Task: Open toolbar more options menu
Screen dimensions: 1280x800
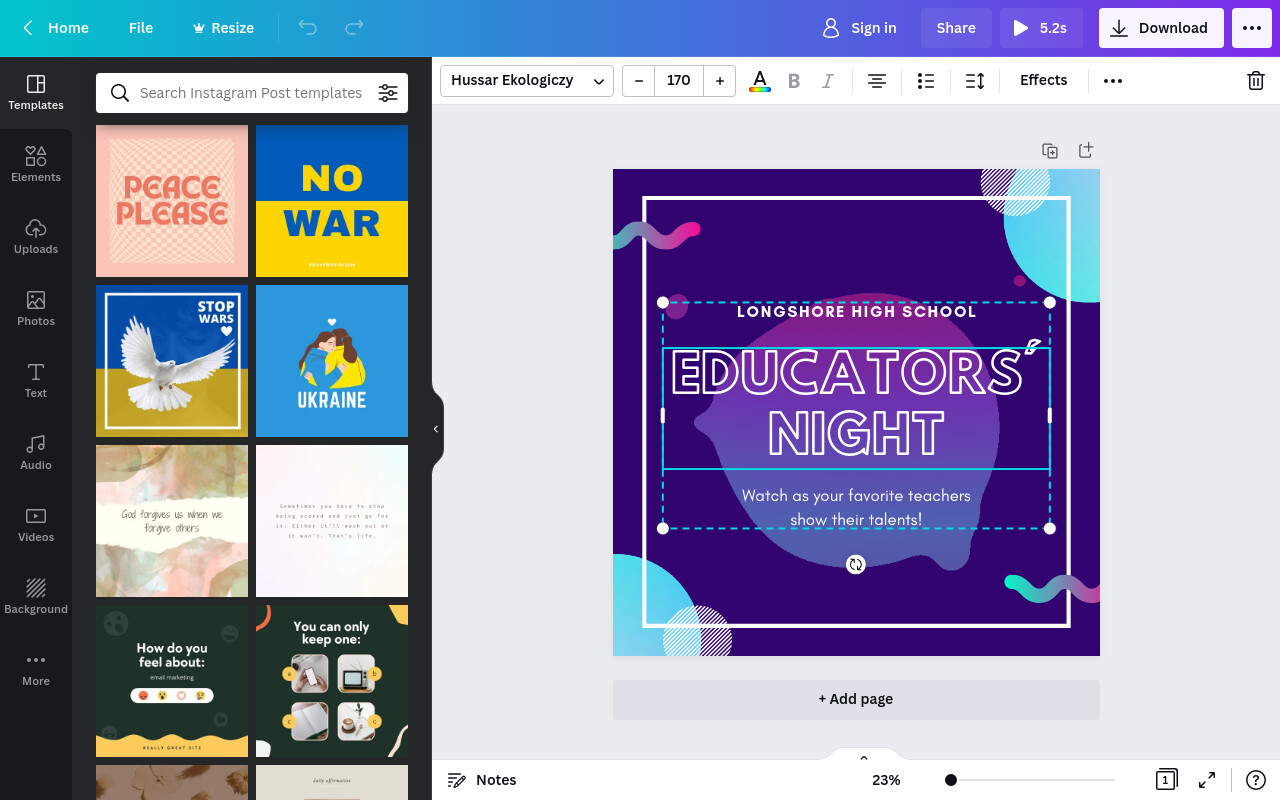Action: point(1113,80)
